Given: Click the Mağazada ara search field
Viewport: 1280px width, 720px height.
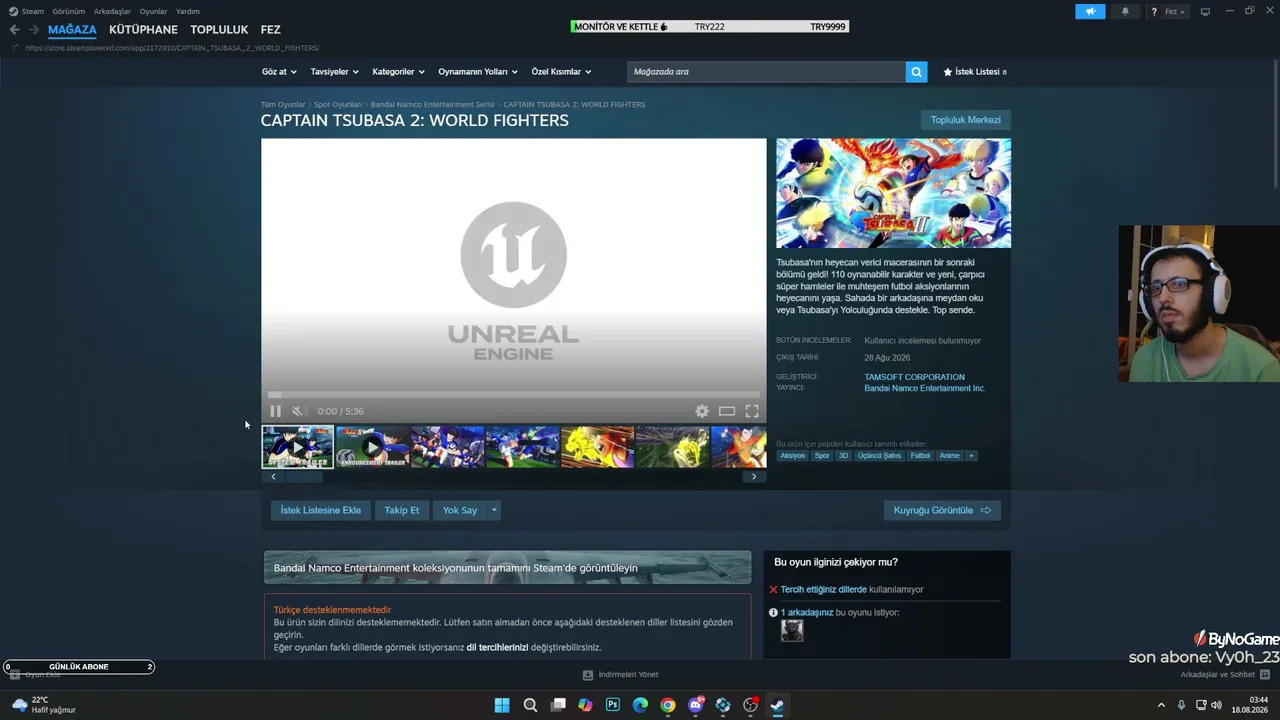Looking at the screenshot, I should (x=766, y=72).
